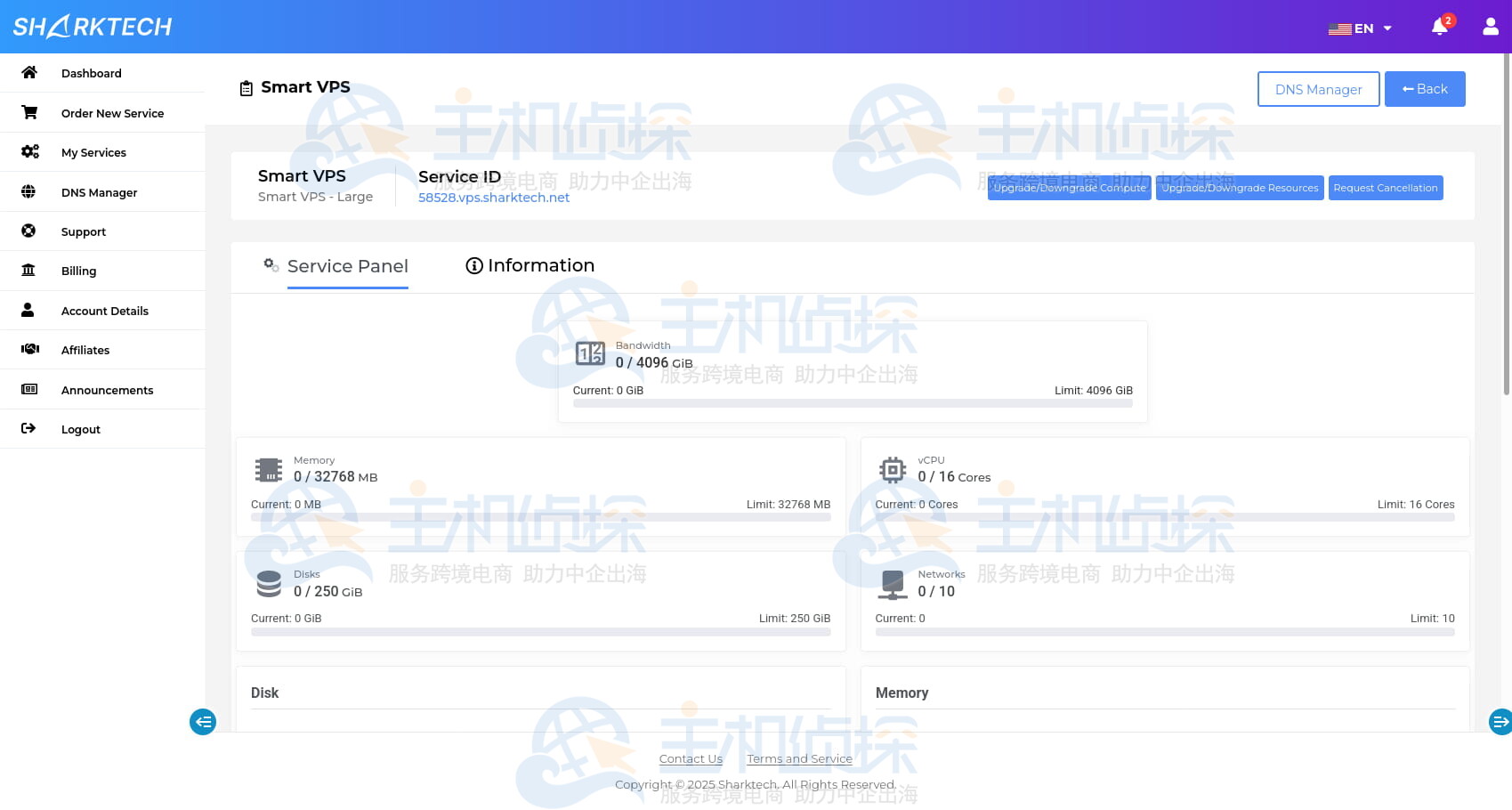Click the Dashboard home icon
The image size is (1512, 810).
tap(29, 73)
